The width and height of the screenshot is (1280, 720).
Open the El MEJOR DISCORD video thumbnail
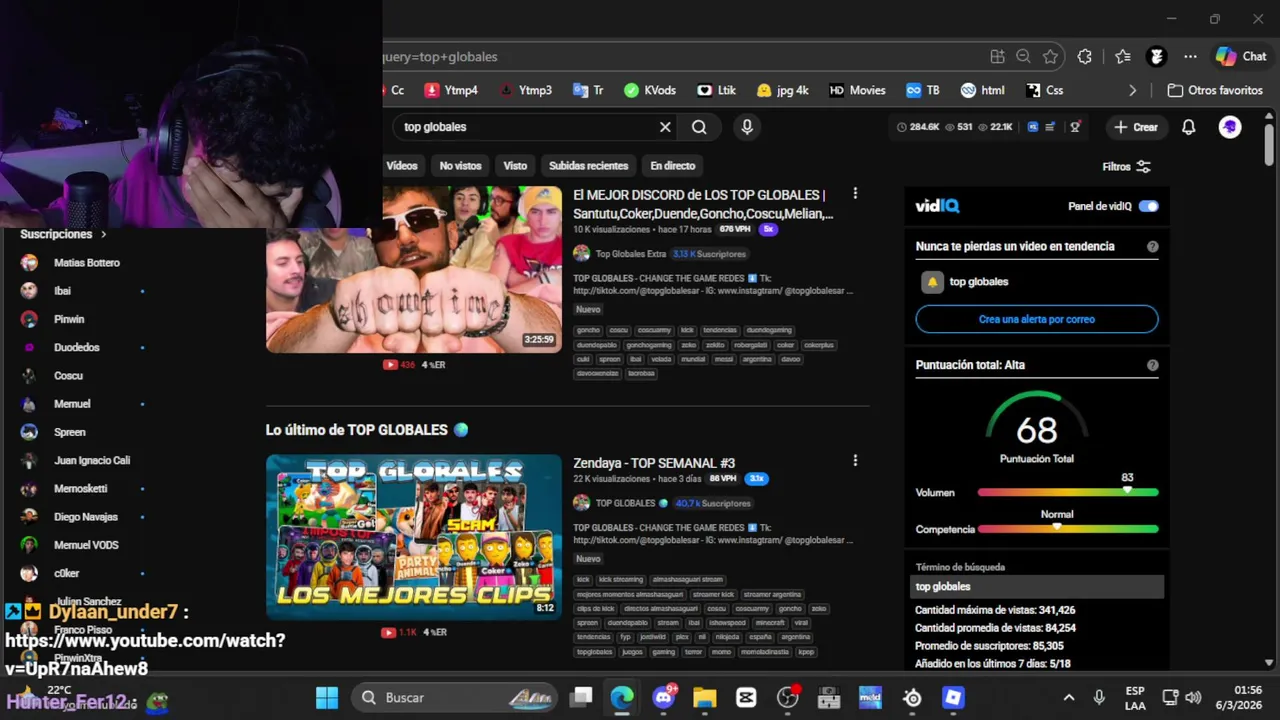click(414, 269)
